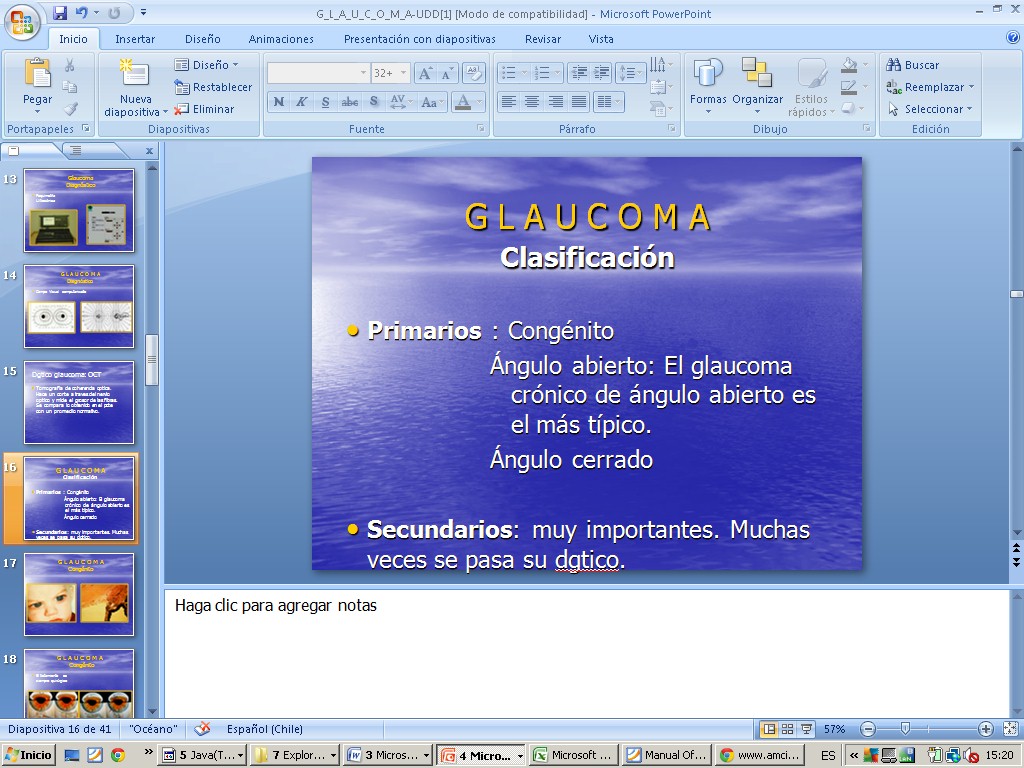The width and height of the screenshot is (1024, 768).
Task: Click the spell check icon in status bar
Action: [202, 729]
